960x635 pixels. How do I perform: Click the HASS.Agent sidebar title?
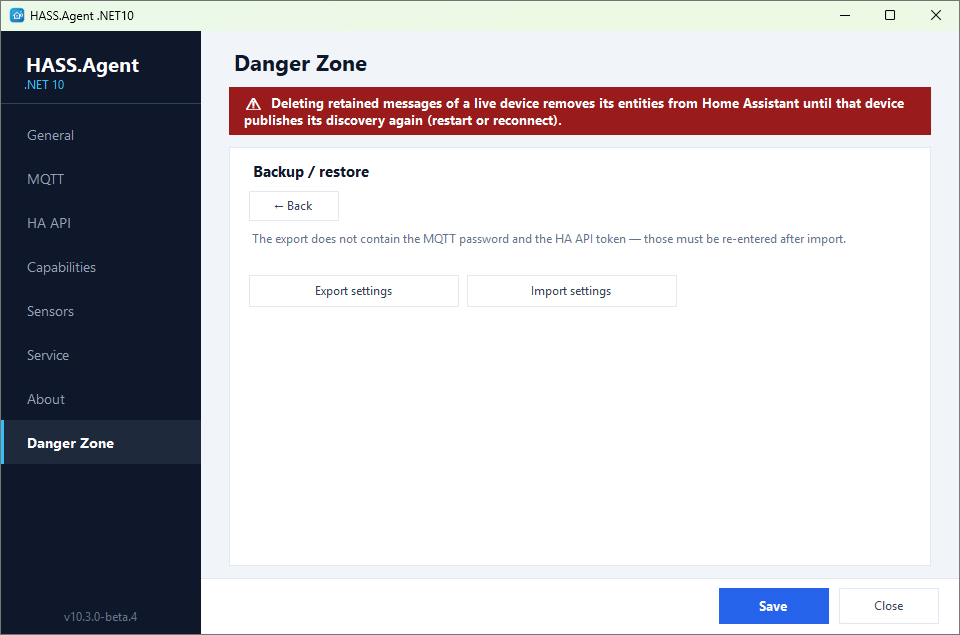coord(83,65)
